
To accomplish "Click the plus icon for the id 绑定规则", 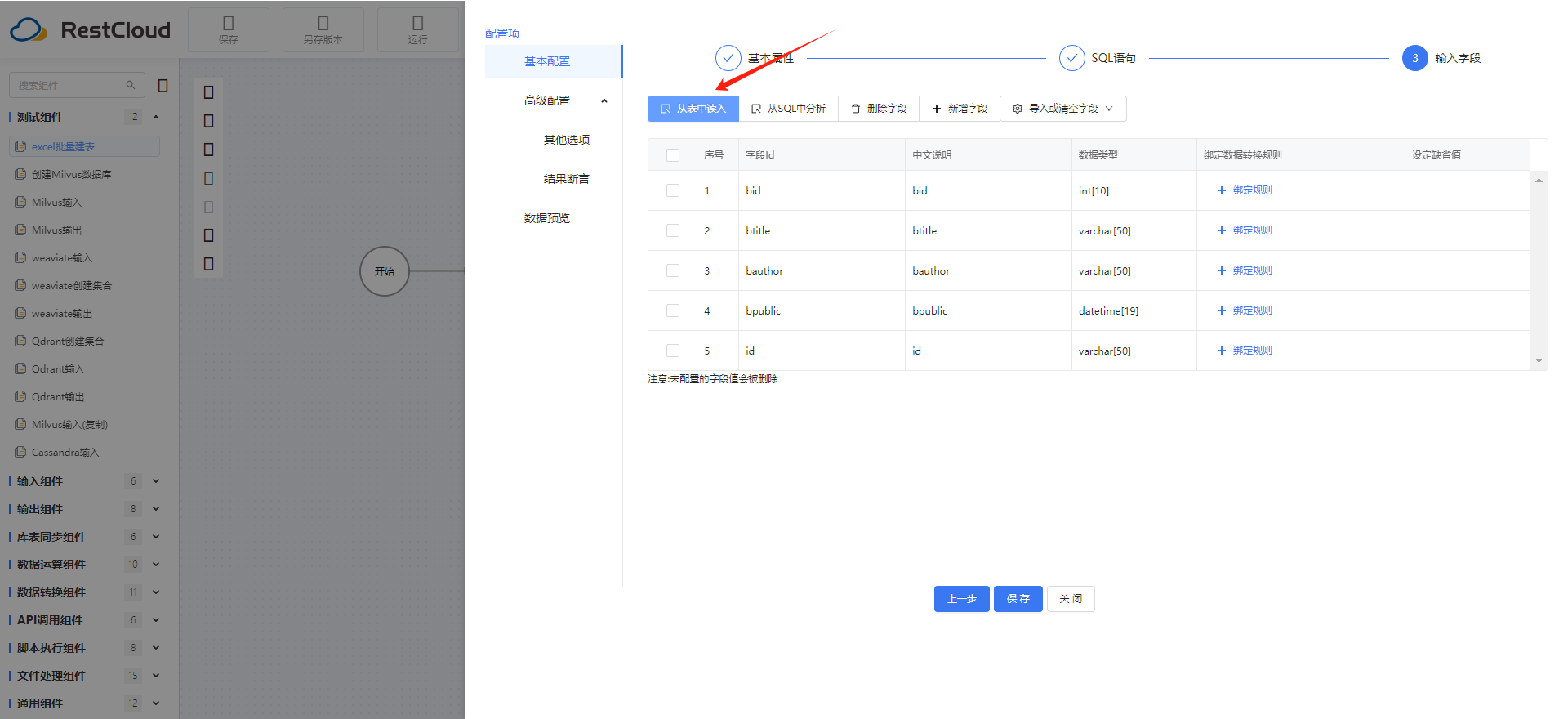I will [x=1222, y=351].
